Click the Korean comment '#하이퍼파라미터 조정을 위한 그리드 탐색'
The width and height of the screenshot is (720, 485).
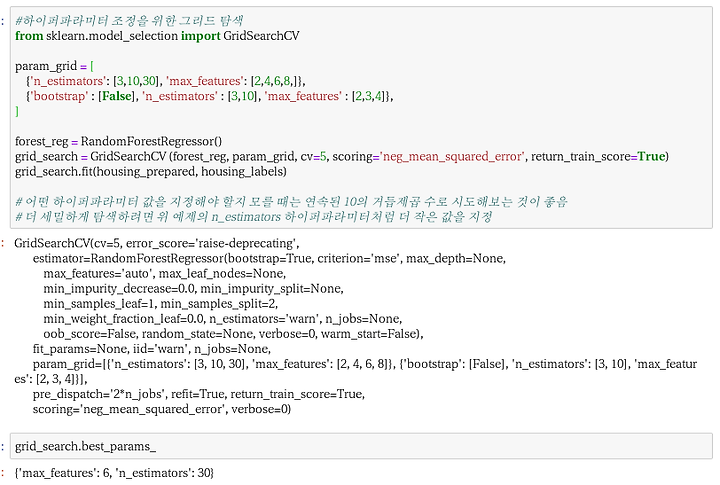129,21
